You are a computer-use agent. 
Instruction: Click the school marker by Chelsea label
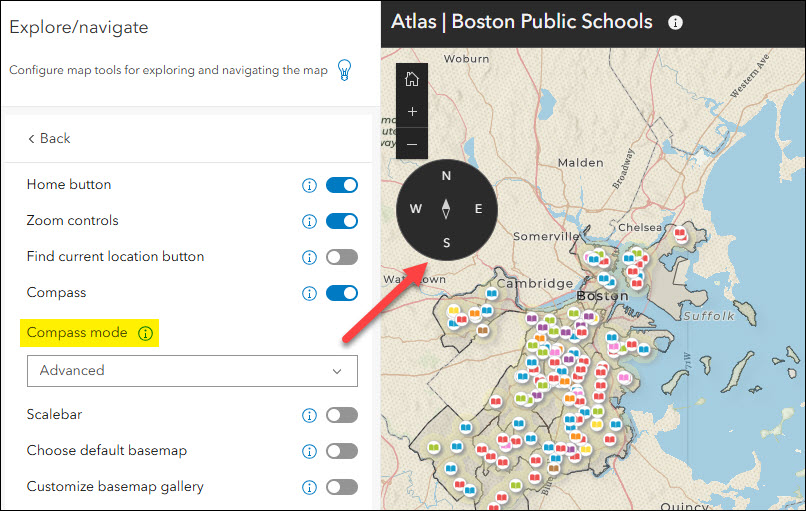pyautogui.click(x=680, y=234)
